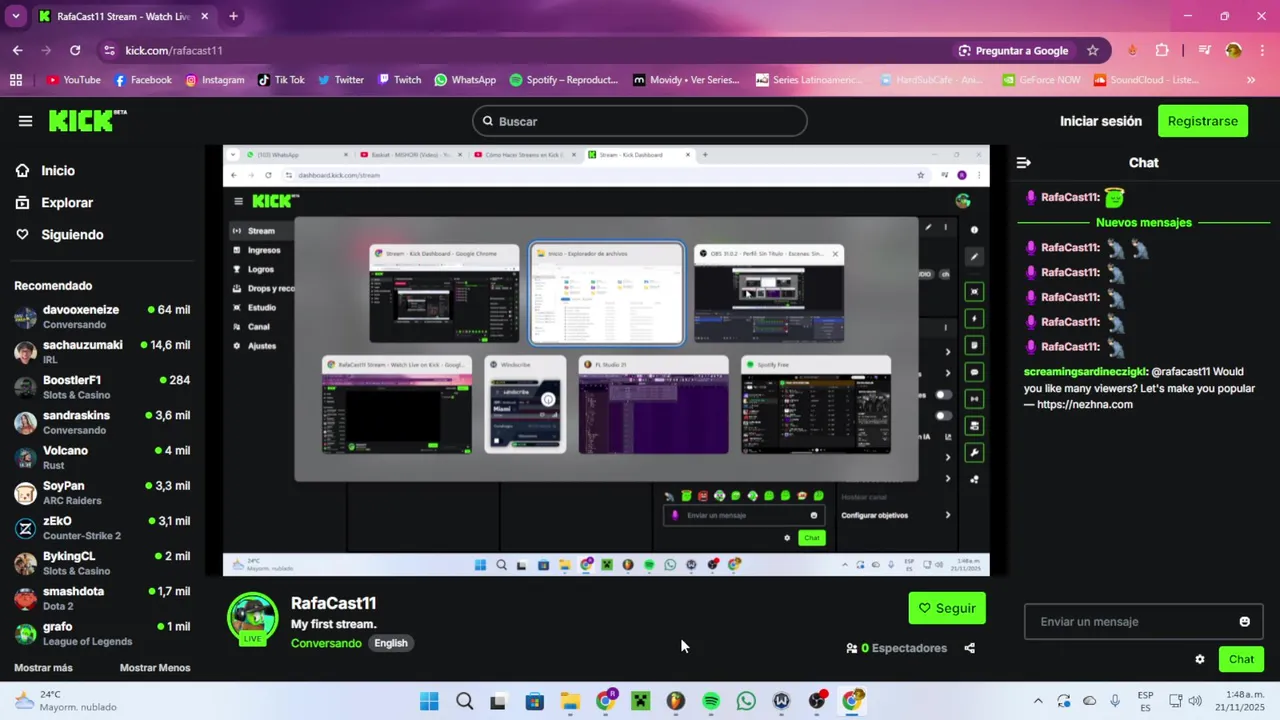Open recommended channel grafo
1280x720 pixels.
[102, 633]
